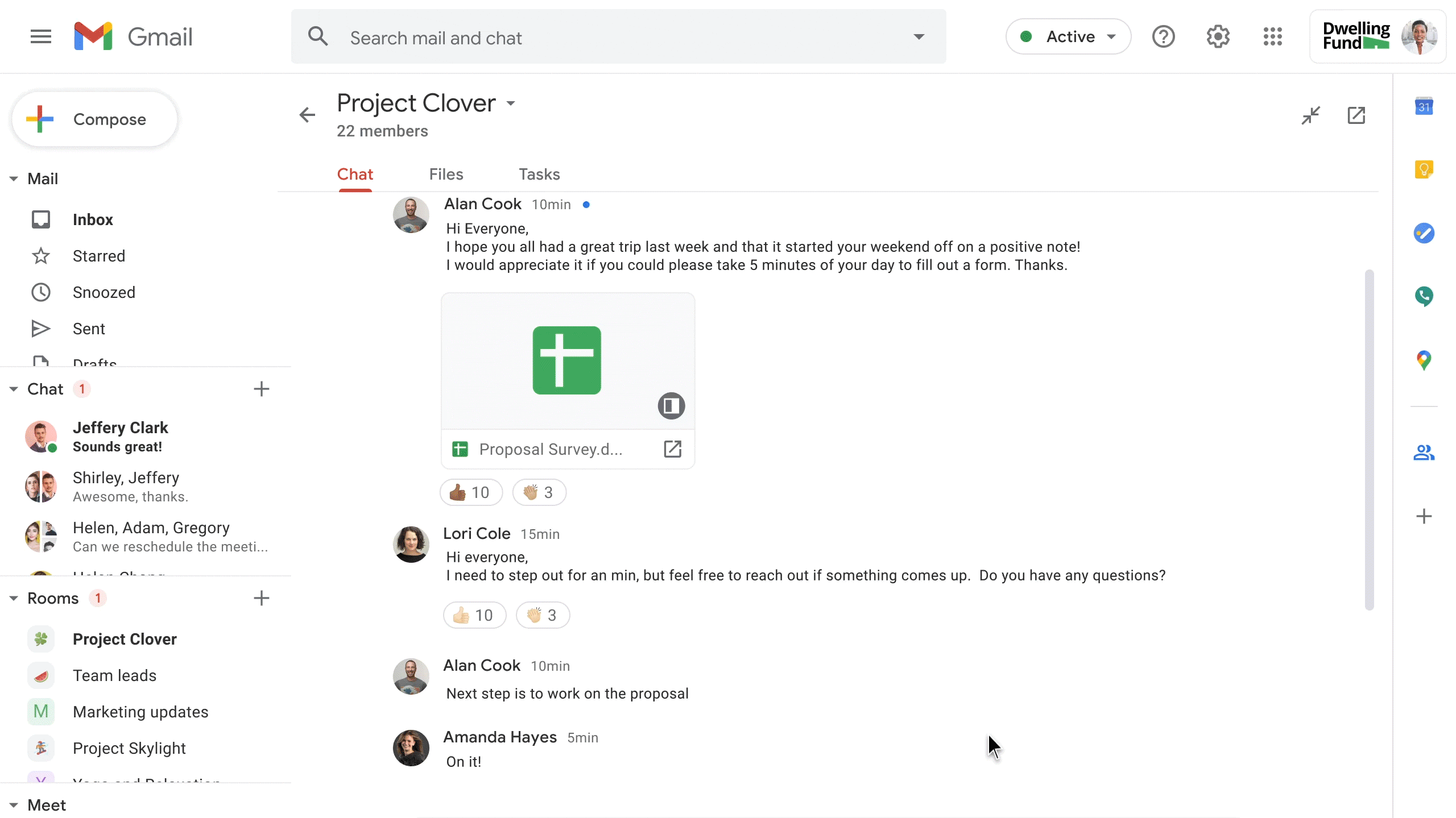The width and height of the screenshot is (1456, 818).
Task: Open the Google apps launcher grid
Action: tap(1272, 36)
